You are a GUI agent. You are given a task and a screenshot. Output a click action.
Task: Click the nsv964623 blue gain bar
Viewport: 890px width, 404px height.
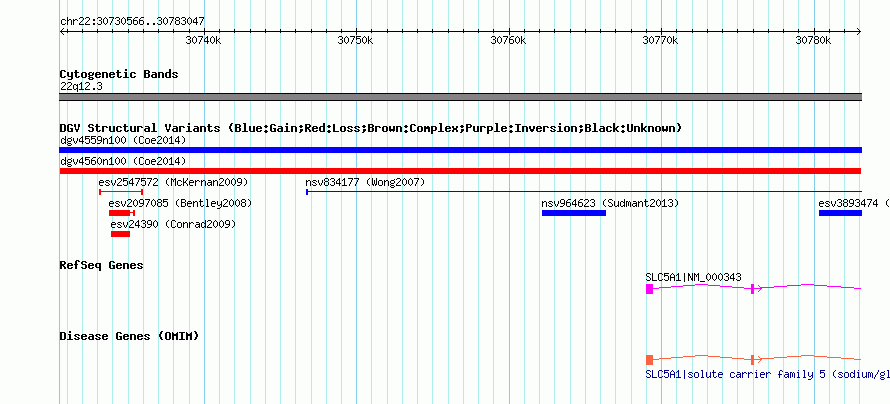[x=574, y=213]
